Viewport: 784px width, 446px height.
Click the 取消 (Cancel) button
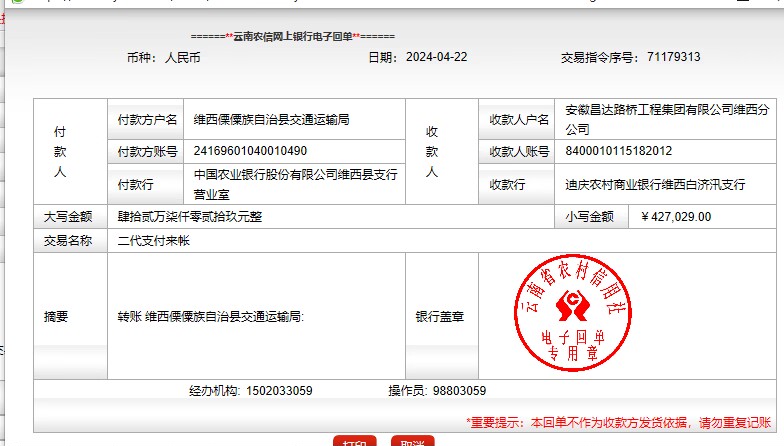point(411,441)
